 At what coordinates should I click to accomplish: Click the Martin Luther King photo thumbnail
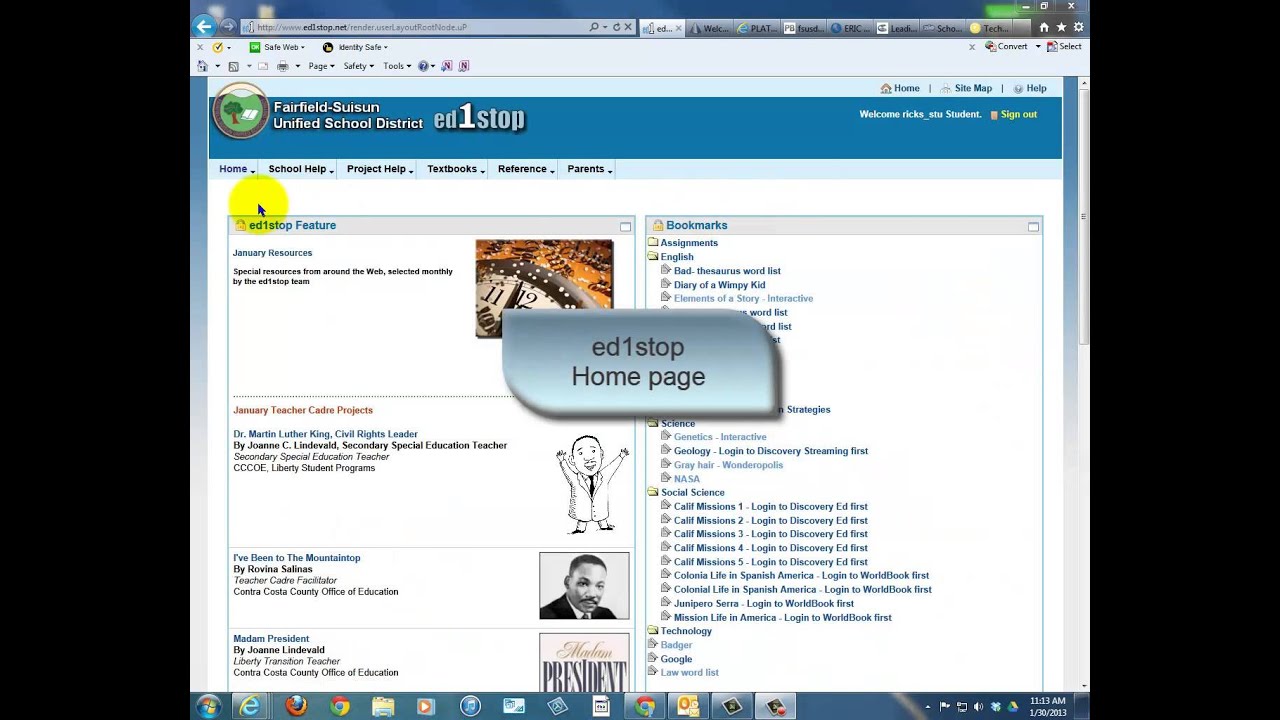coord(584,586)
